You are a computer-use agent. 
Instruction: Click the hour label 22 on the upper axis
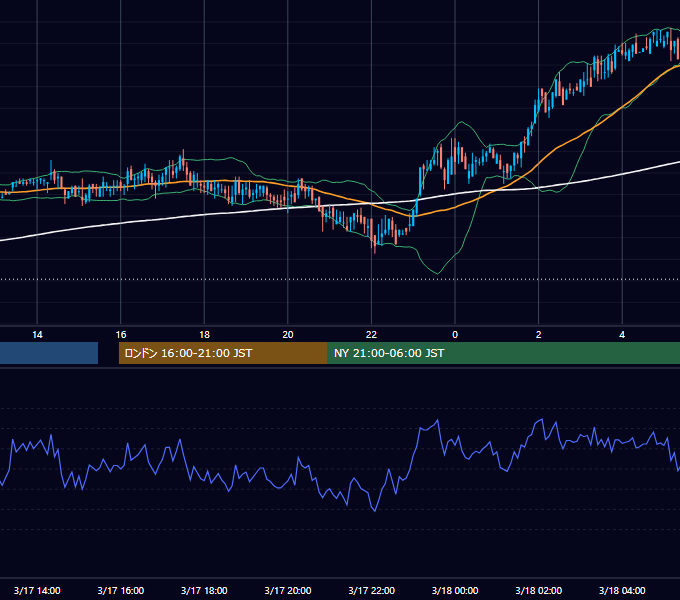pyautogui.click(x=371, y=335)
